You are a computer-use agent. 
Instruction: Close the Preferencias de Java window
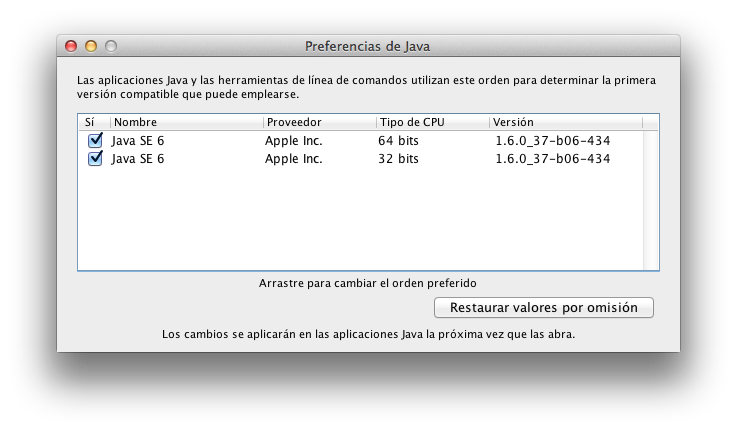coord(71,46)
